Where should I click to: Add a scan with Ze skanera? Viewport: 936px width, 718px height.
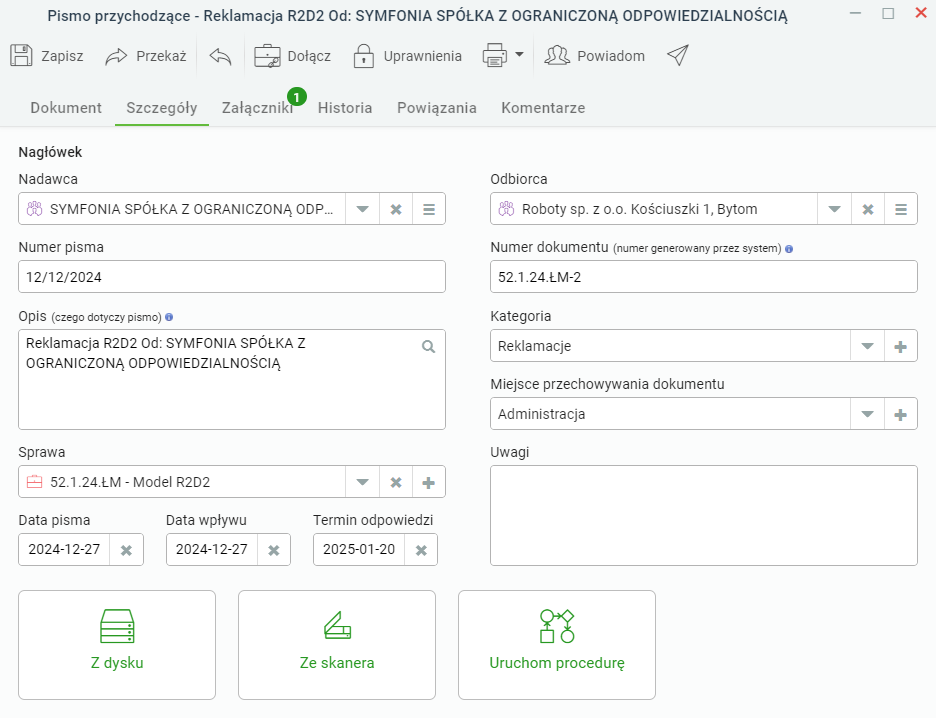point(337,645)
